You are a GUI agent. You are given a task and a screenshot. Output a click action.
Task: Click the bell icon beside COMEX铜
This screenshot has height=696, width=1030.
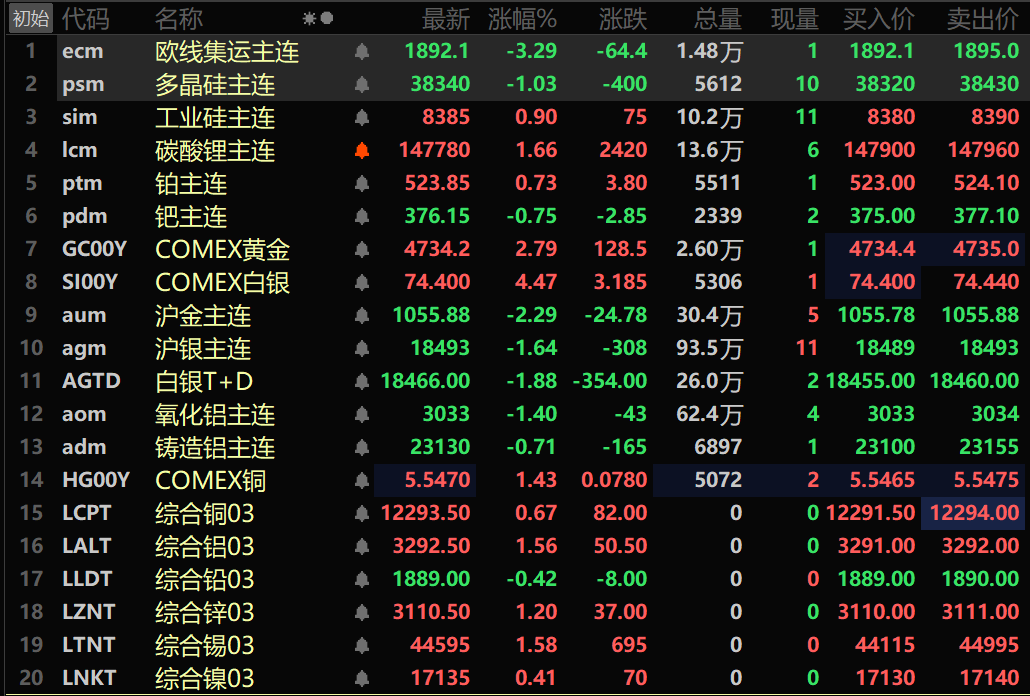pos(361,480)
